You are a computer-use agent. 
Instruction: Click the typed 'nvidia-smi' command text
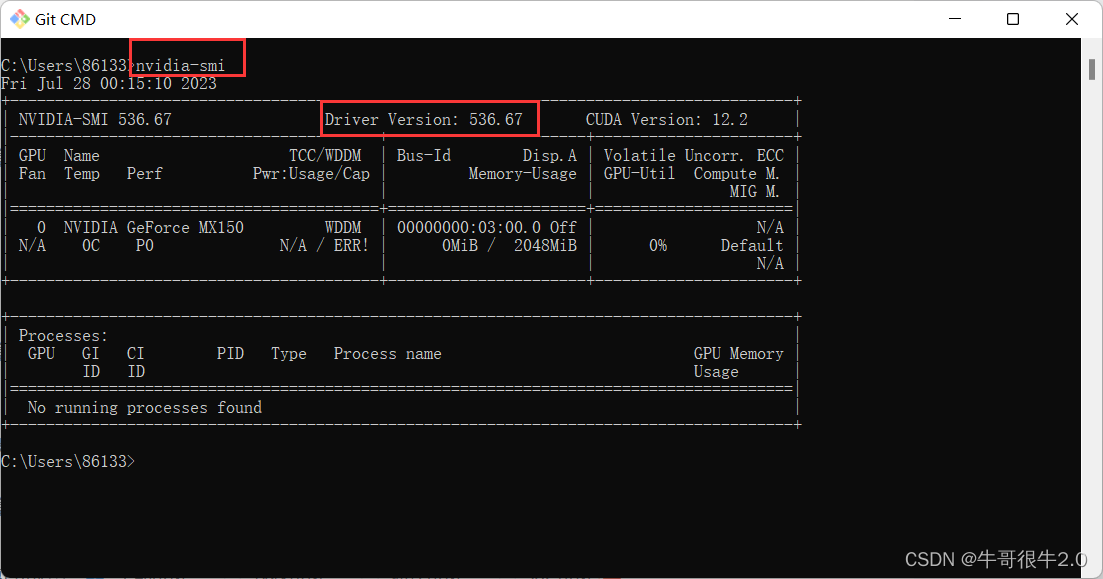coord(180,65)
